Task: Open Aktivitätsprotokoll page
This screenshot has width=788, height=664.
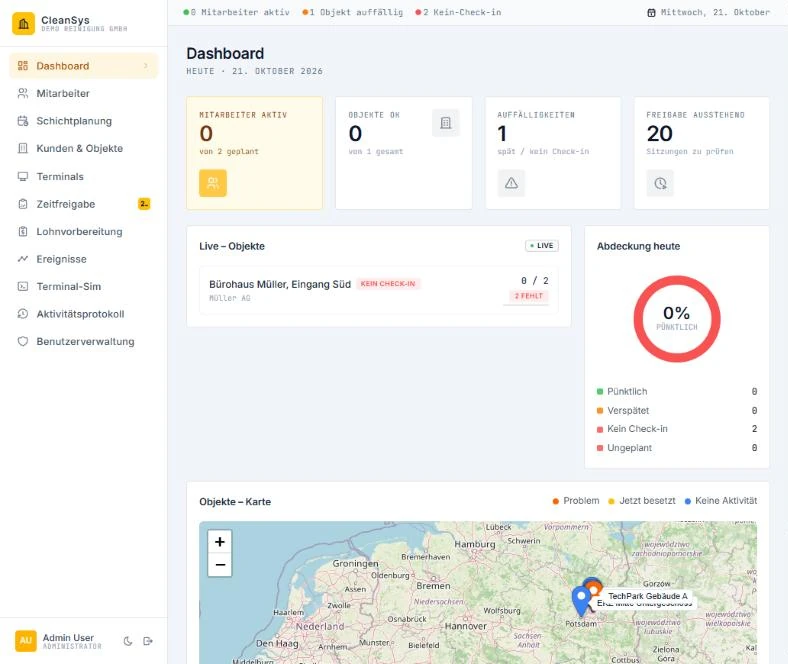Action: pyautogui.click(x=83, y=314)
